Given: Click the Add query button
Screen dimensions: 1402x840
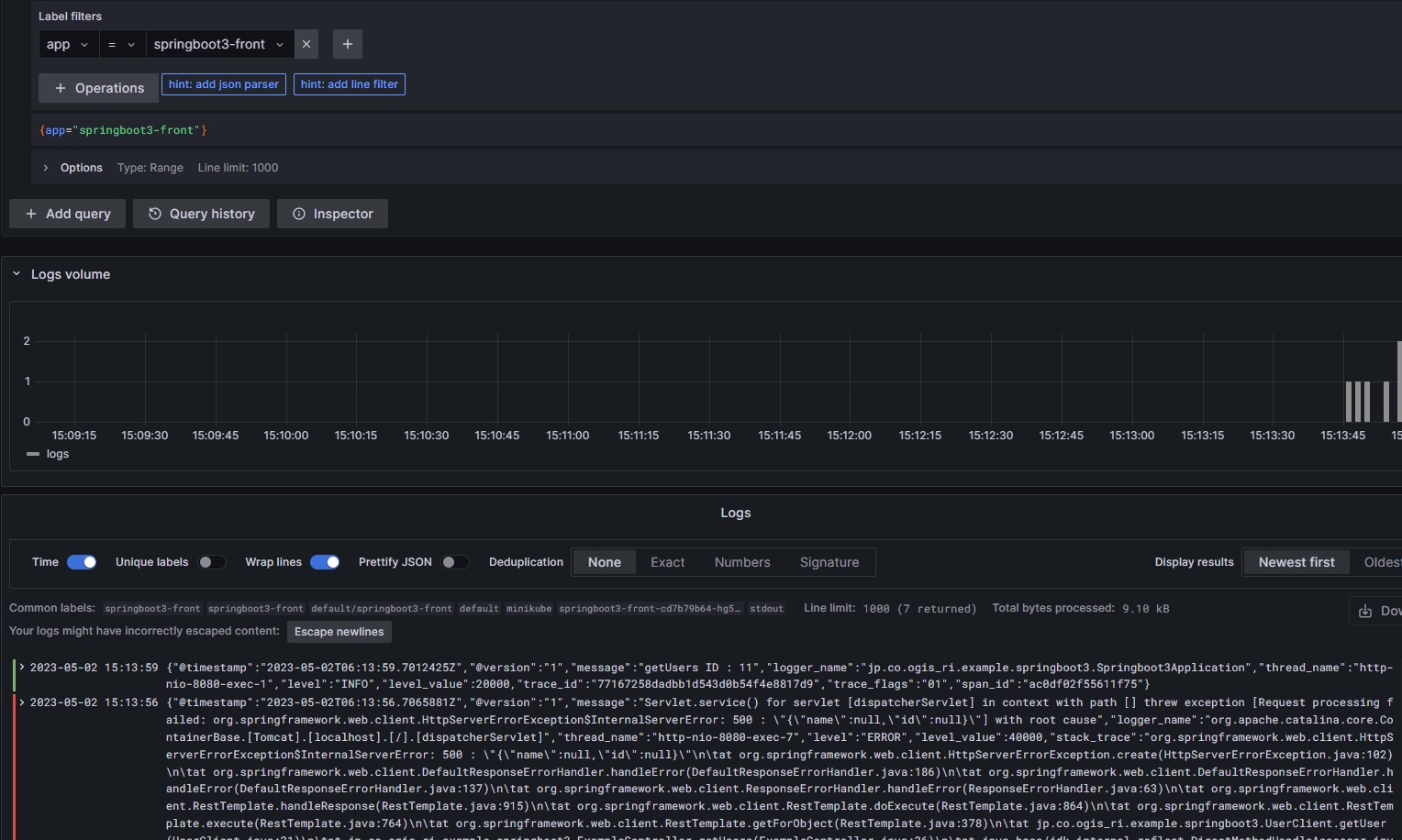Looking at the screenshot, I should tap(67, 214).
